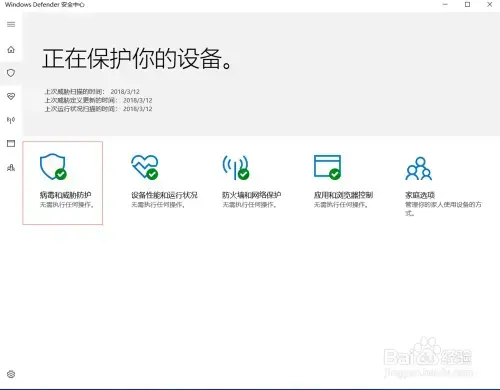Click status text under app browser tile
The height and width of the screenshot is (390, 500).
pyautogui.click(x=341, y=205)
